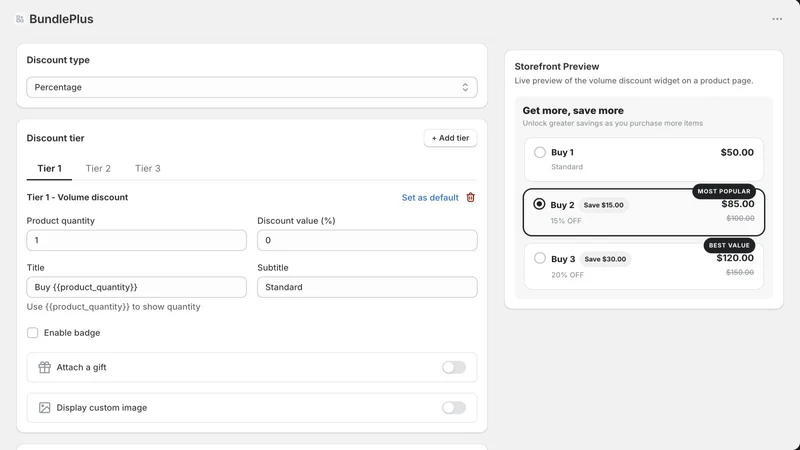The height and width of the screenshot is (450, 800).
Task: Click the Subtitle field containing Standard
Action: [x=367, y=287]
